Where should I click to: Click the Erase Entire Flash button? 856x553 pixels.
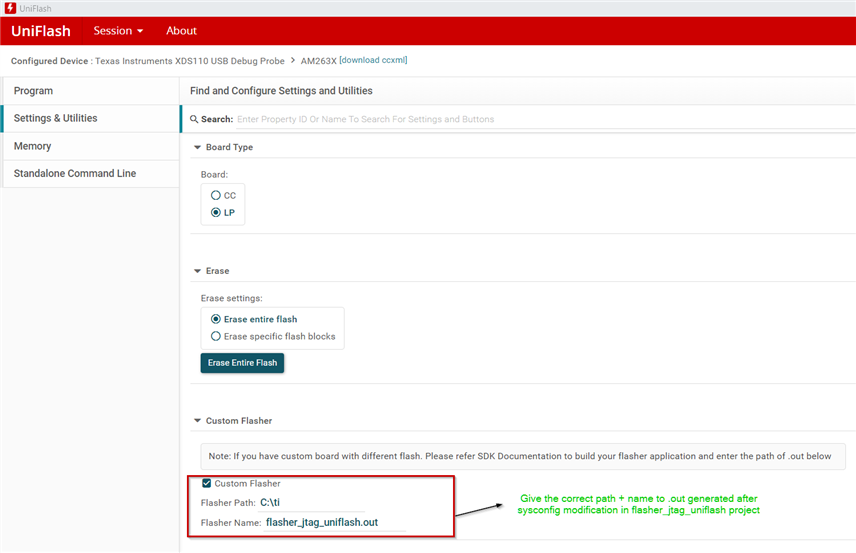tap(242, 363)
